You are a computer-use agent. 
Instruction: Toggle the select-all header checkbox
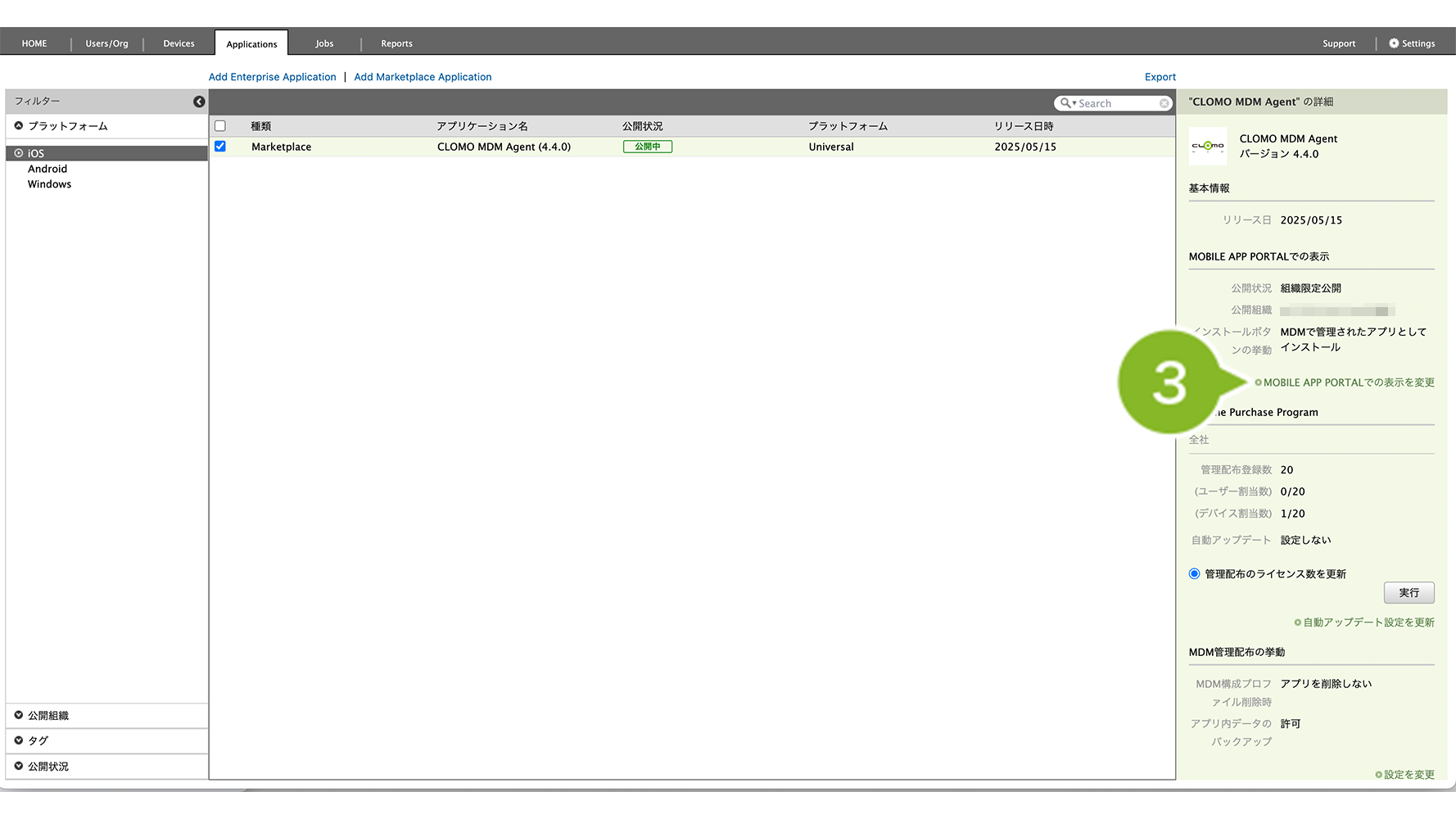pos(220,126)
